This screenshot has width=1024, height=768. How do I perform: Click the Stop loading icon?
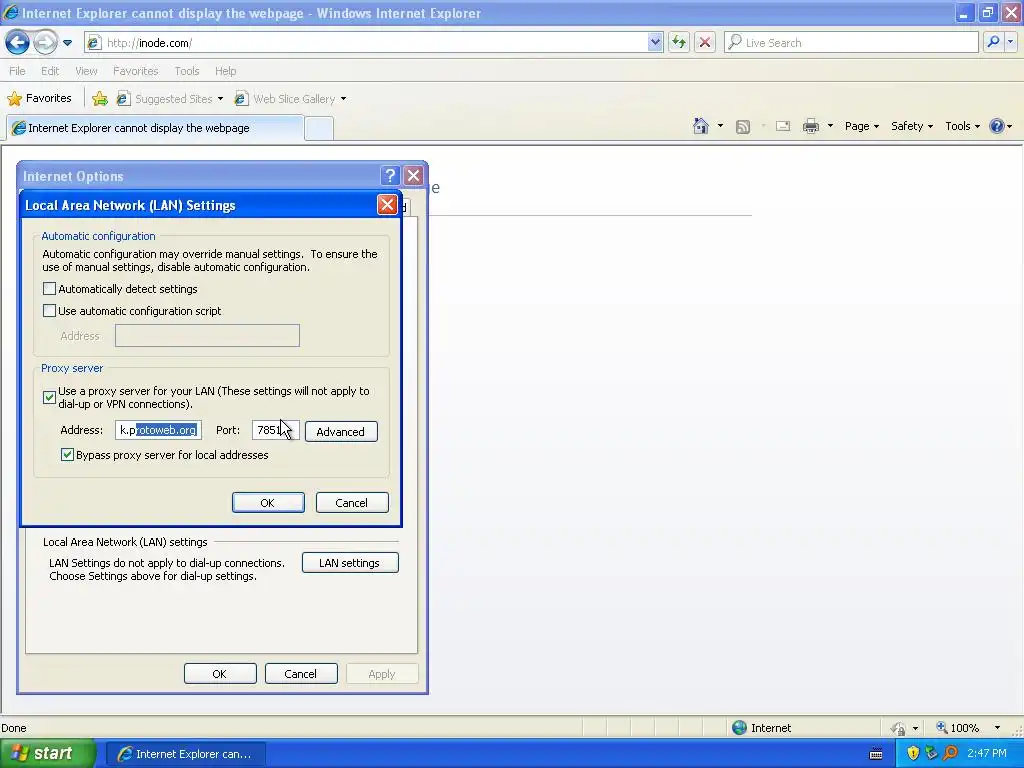(705, 43)
